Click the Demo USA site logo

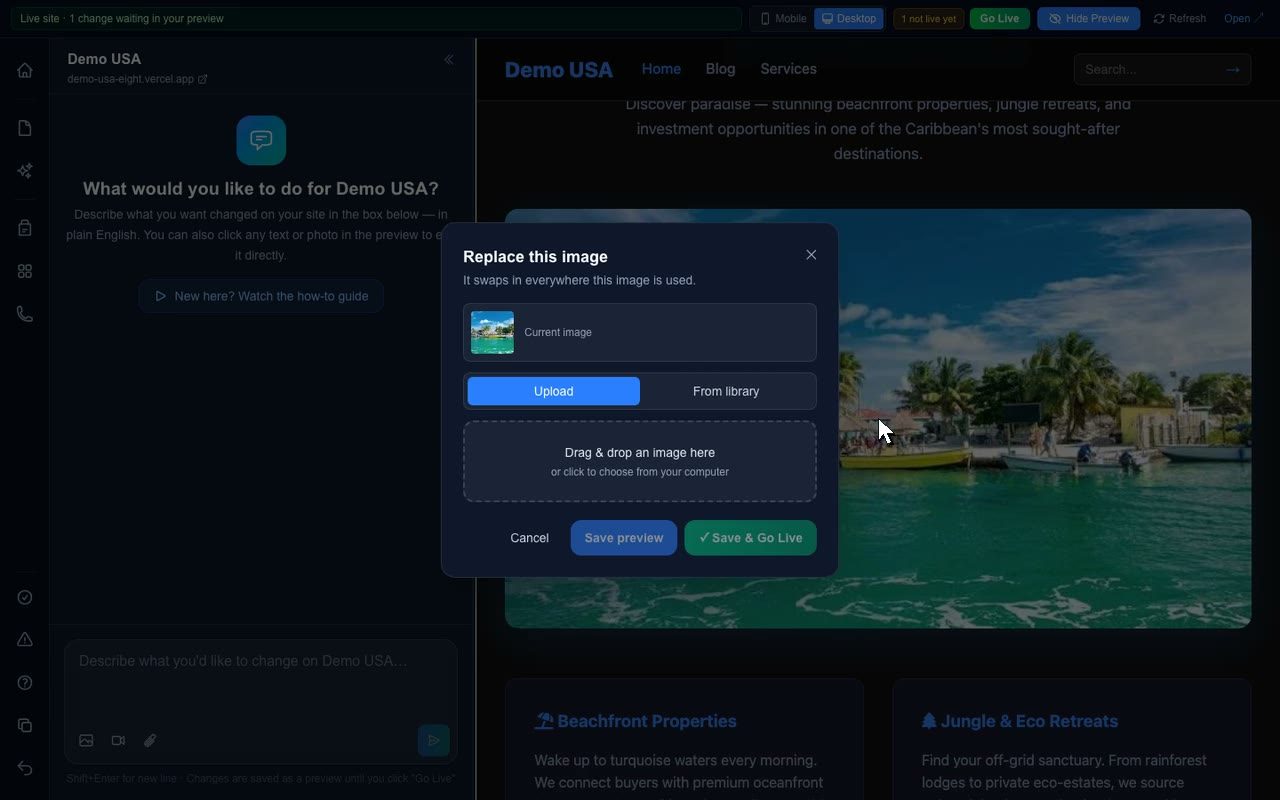point(558,70)
